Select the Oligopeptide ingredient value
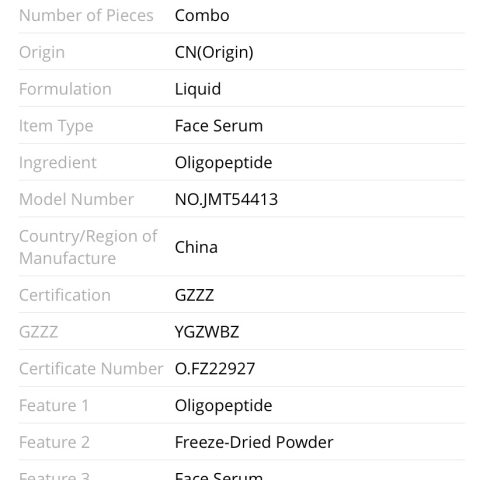 pyautogui.click(x=223, y=163)
